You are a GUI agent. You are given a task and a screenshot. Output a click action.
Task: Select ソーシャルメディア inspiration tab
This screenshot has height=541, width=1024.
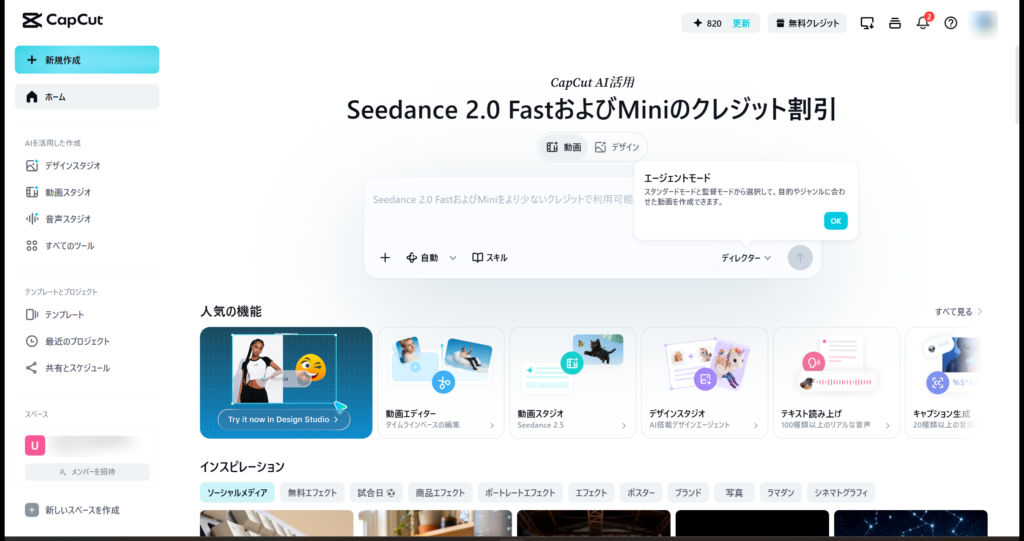[238, 493]
